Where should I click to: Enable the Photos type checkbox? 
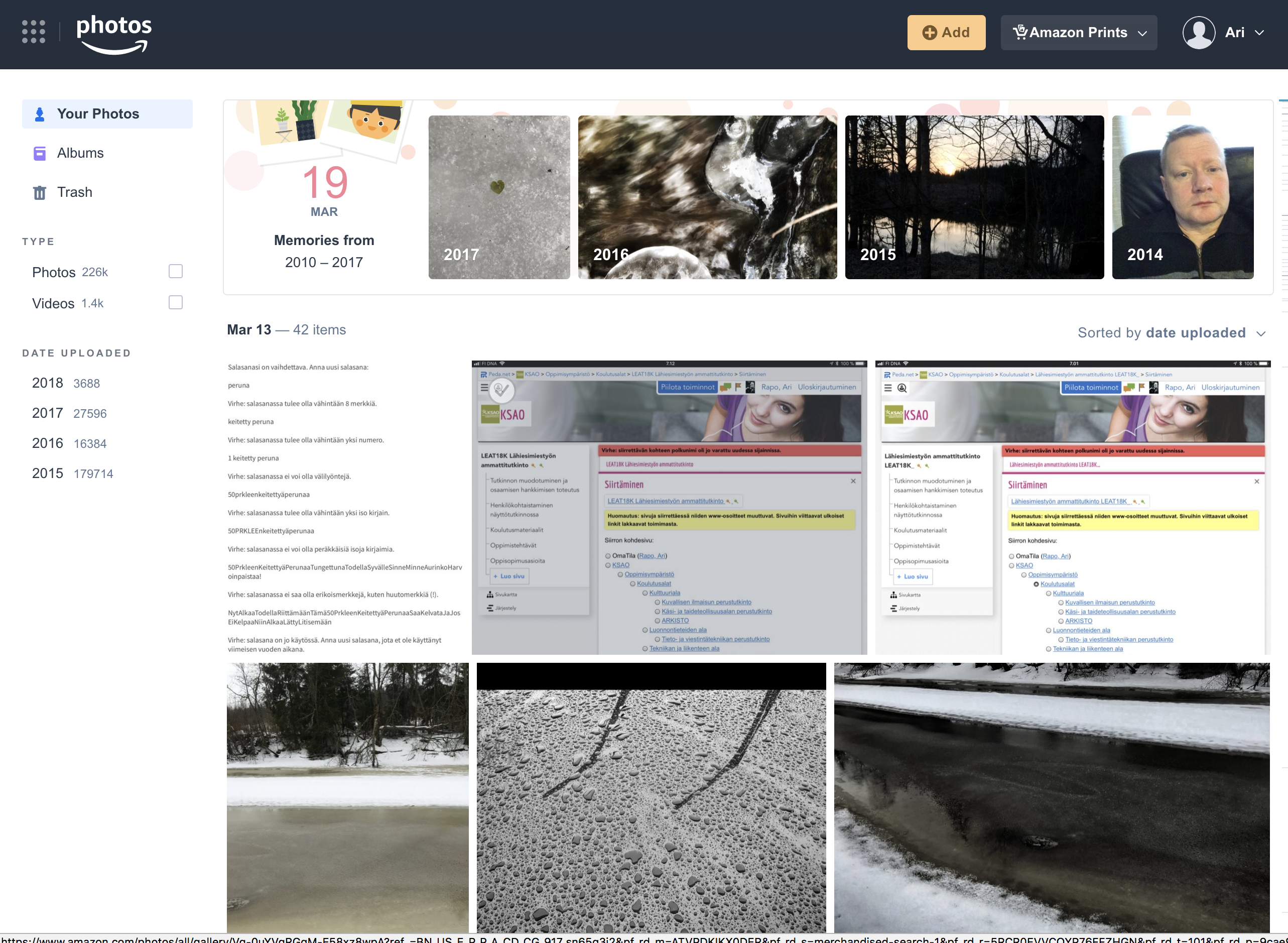pyautogui.click(x=175, y=271)
